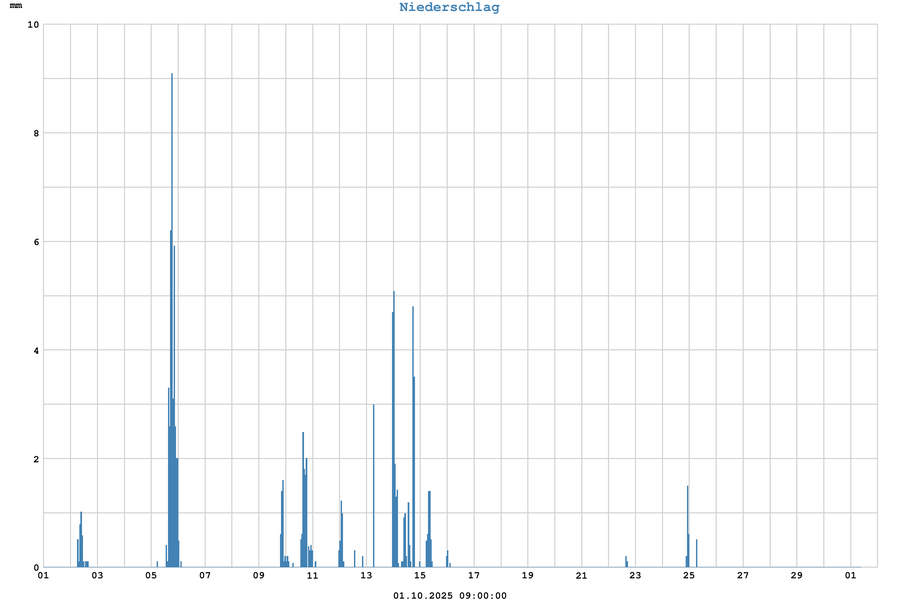
Task: Click the Niederschlag chart title
Action: [x=449, y=7]
